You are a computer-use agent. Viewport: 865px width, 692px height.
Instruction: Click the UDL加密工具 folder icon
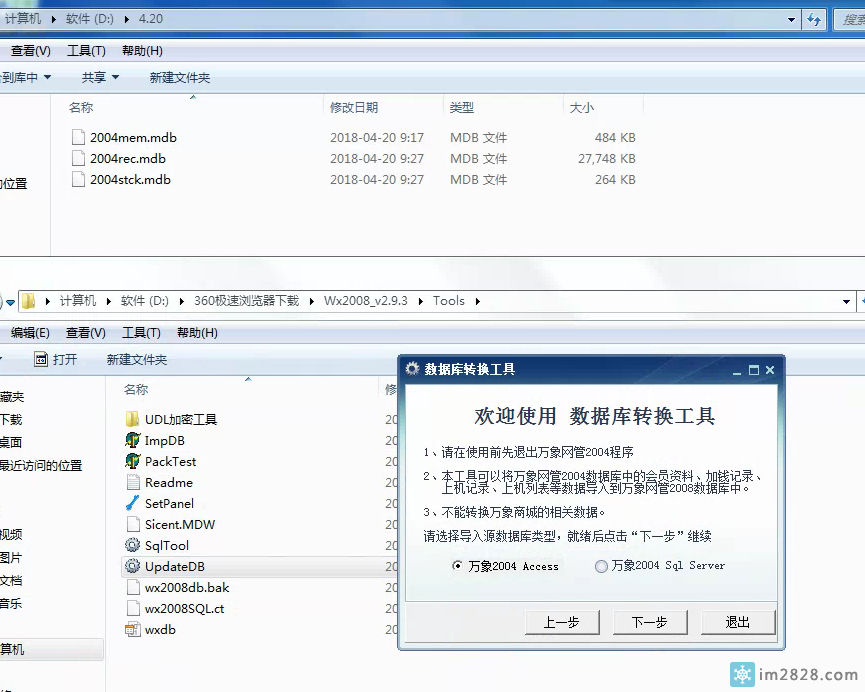click(132, 420)
